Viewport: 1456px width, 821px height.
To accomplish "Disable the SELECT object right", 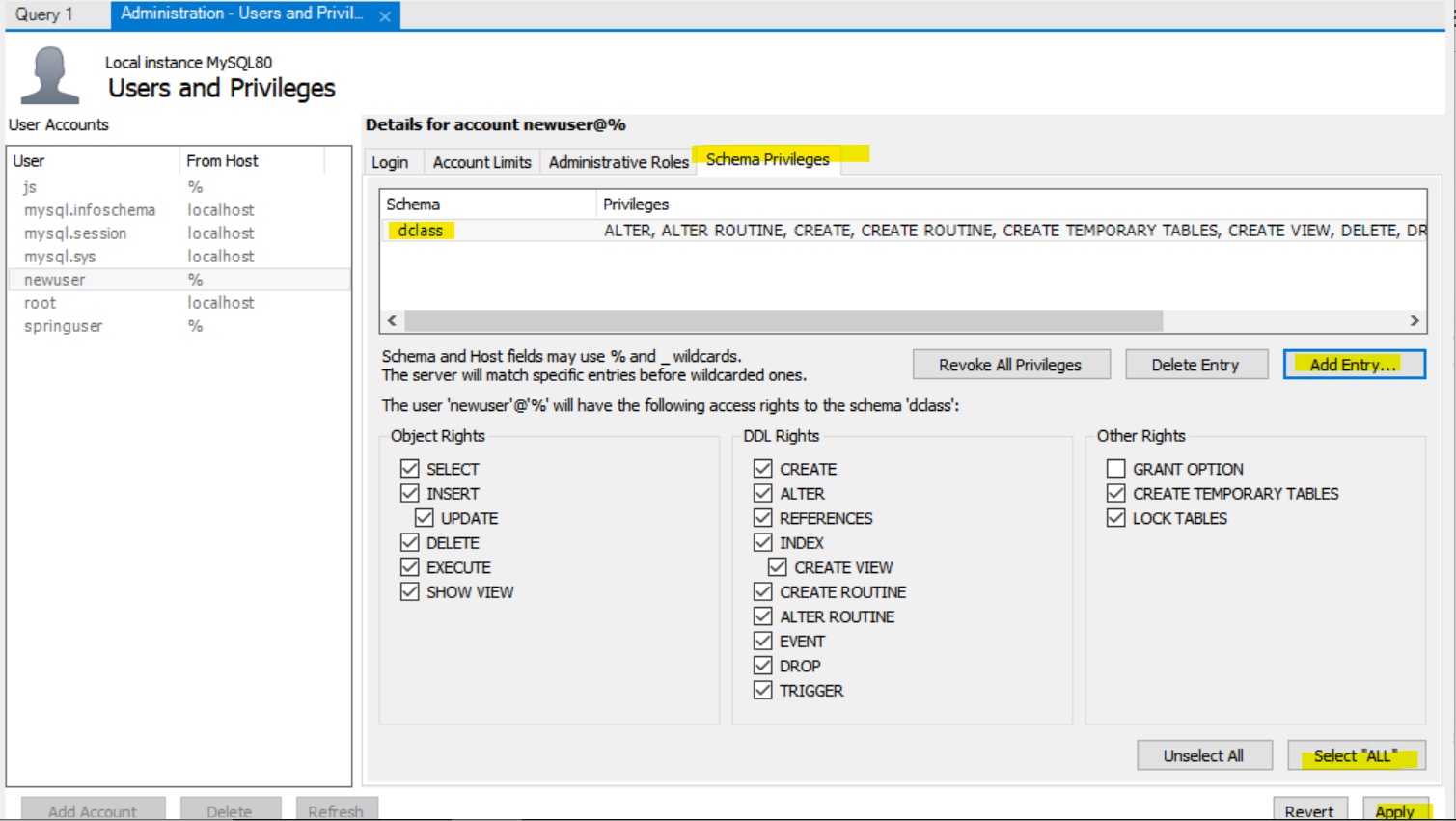I will [x=410, y=468].
